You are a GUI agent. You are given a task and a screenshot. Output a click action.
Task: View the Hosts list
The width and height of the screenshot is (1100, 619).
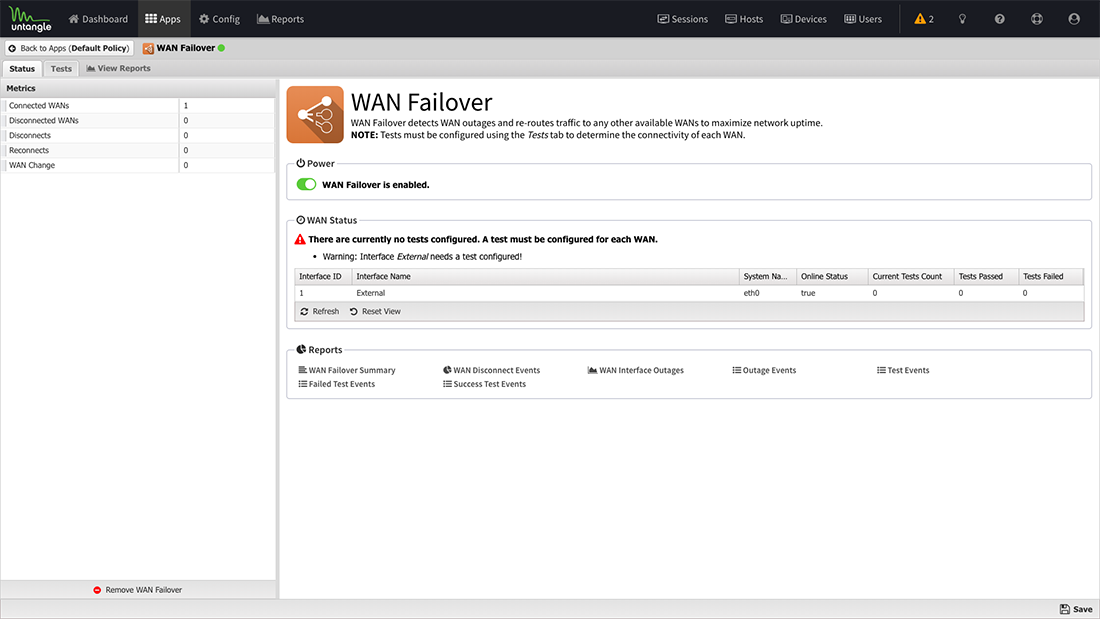(744, 19)
